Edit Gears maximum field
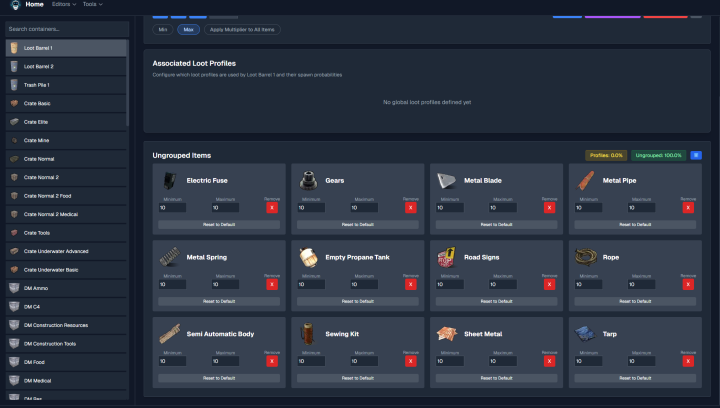This screenshot has width=720, height=408. click(364, 208)
